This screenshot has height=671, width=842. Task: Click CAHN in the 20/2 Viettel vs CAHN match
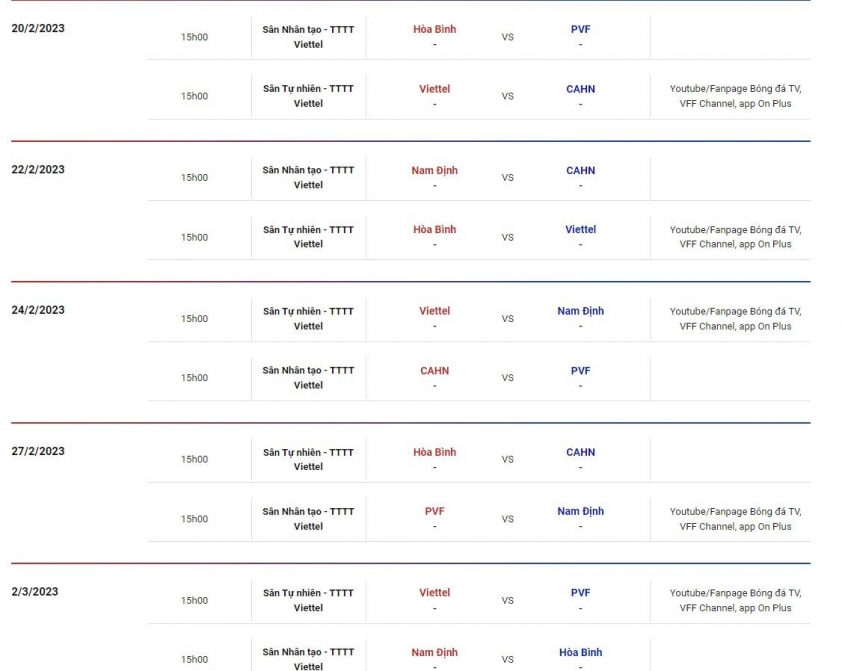pyautogui.click(x=580, y=89)
